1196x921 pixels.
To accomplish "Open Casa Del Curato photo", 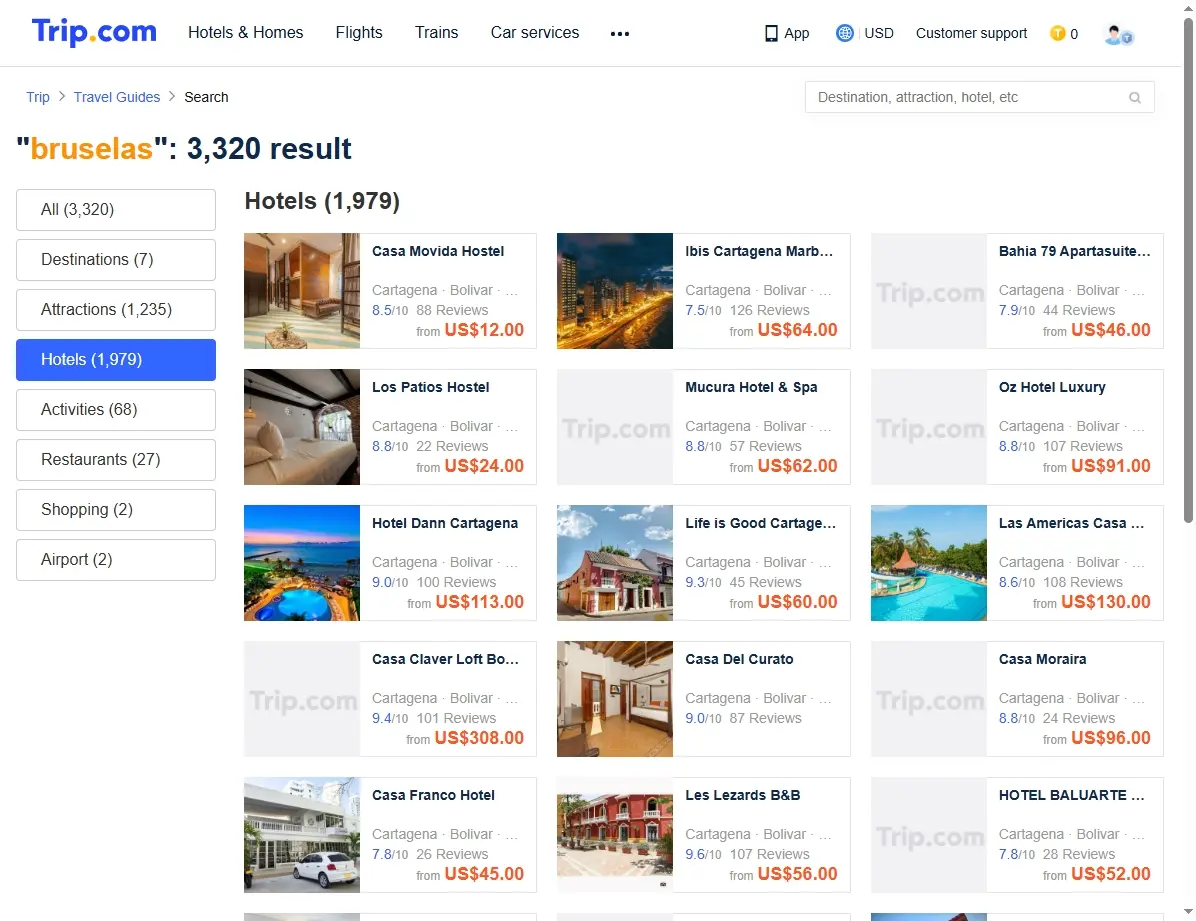I will 615,699.
